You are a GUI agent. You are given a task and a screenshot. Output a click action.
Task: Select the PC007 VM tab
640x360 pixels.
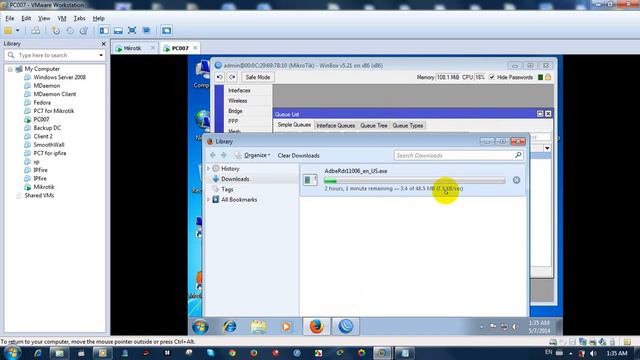180,48
